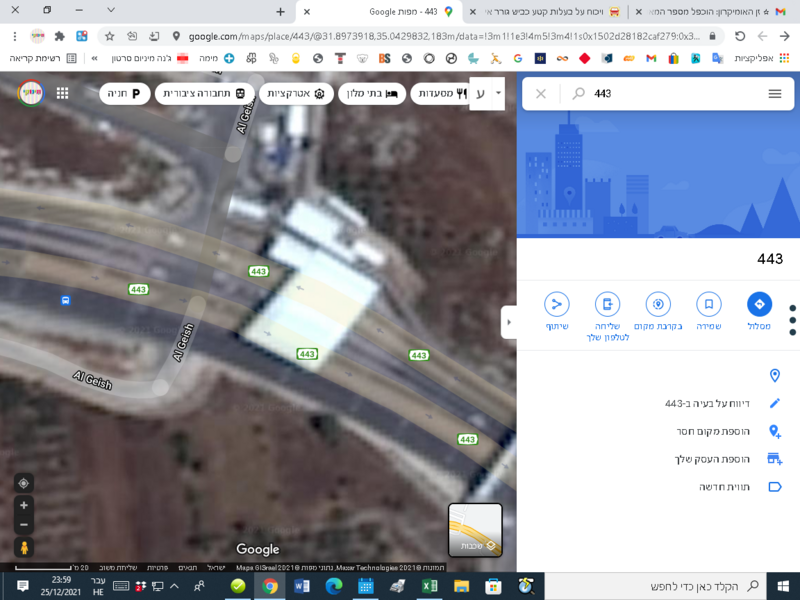Screen dimensions: 800x600
Task: Open the hamburger menu in search box
Action: coord(774,93)
